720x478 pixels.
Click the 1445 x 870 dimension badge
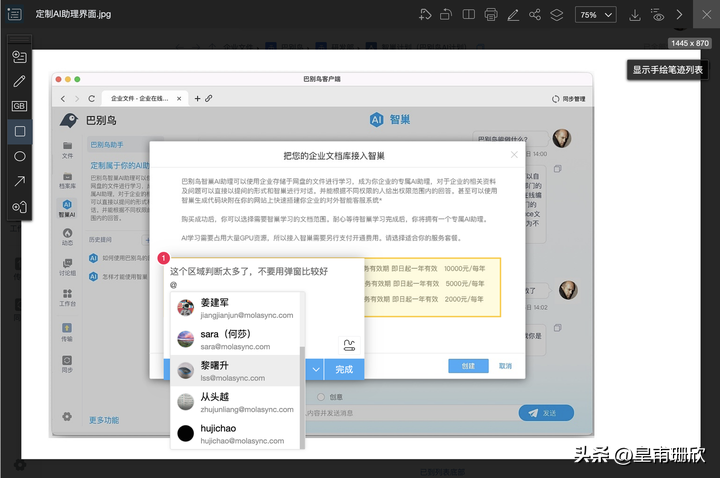click(x=690, y=43)
